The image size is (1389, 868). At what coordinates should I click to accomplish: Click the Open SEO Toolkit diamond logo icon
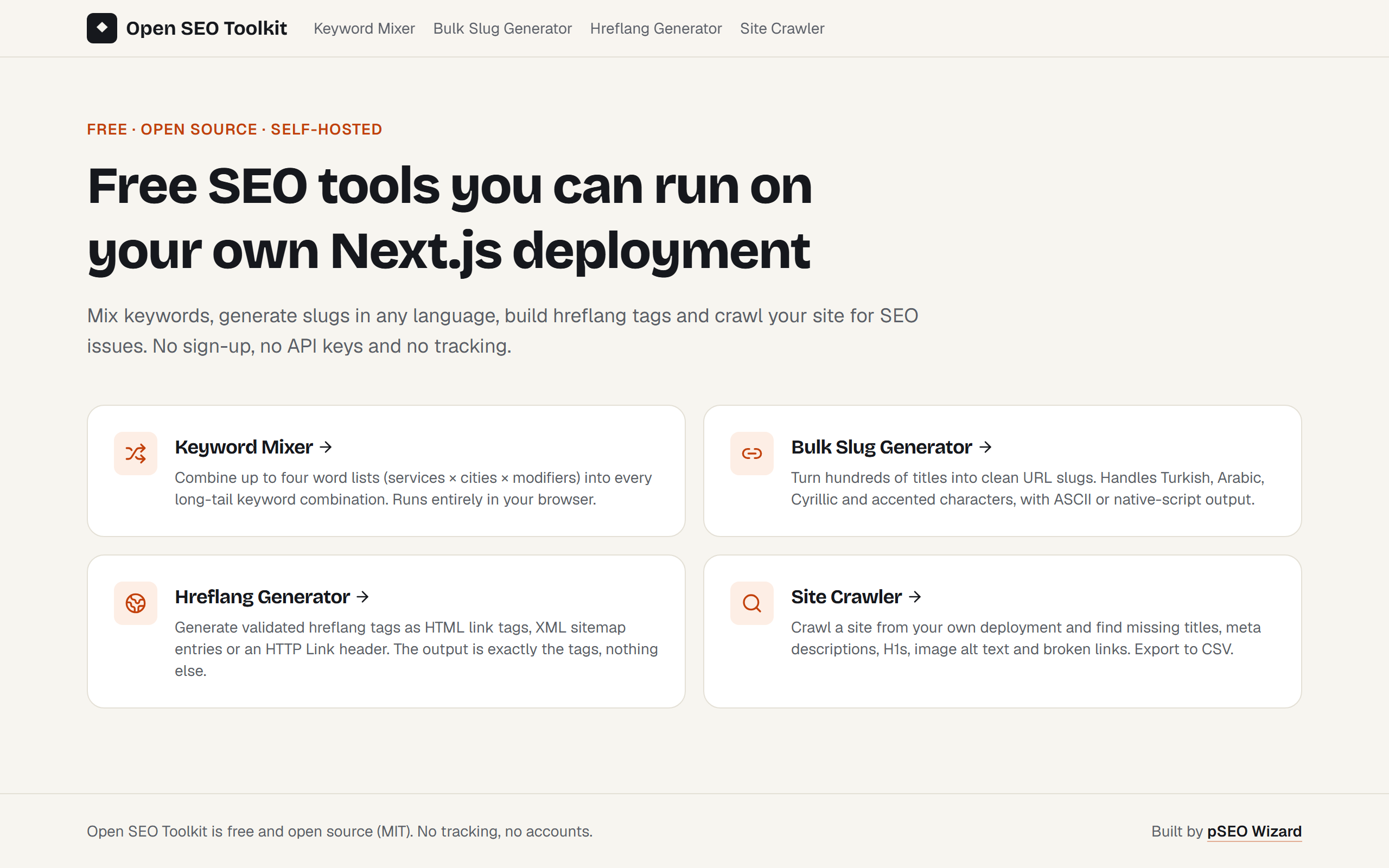[101, 28]
